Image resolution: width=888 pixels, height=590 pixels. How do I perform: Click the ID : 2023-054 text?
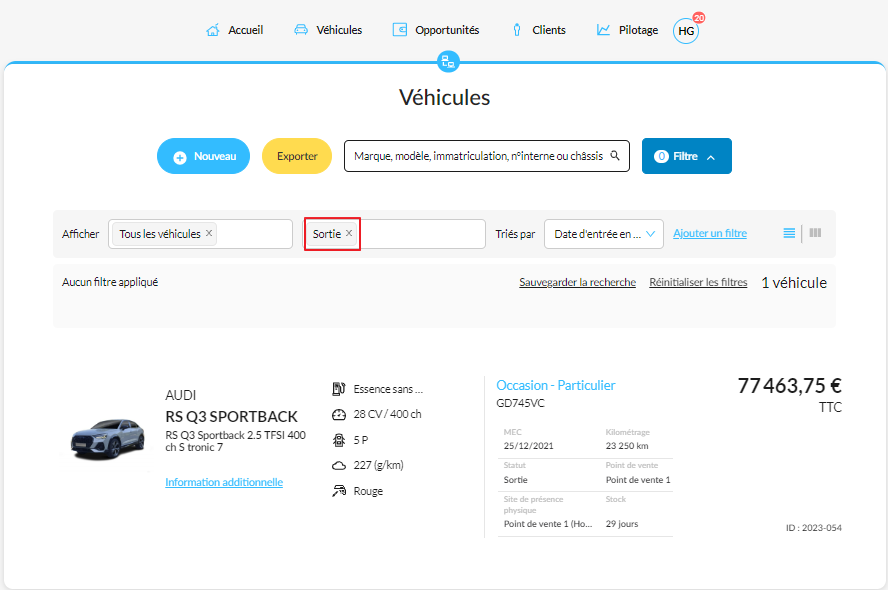click(x=814, y=528)
